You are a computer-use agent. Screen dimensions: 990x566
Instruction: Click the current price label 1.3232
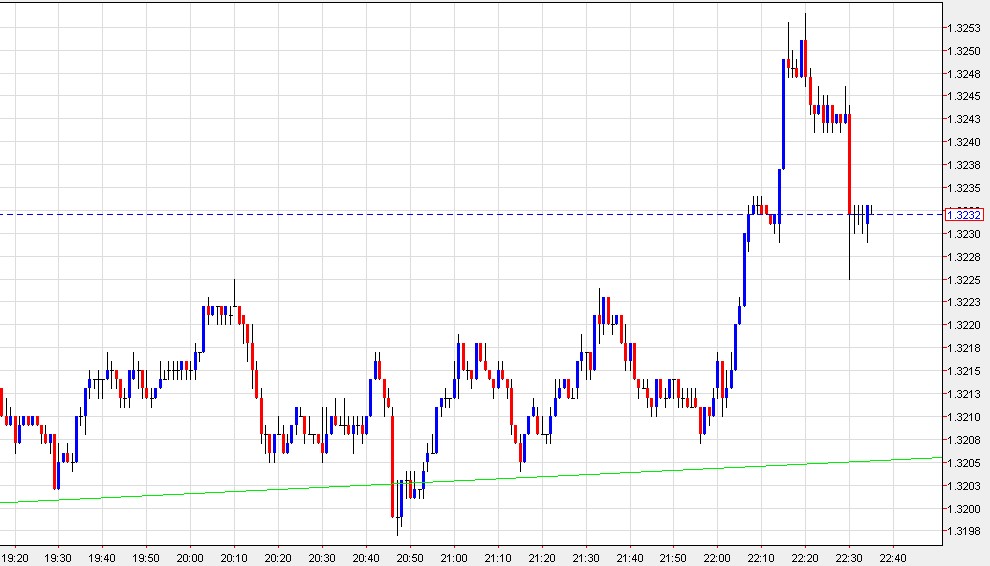[964, 215]
